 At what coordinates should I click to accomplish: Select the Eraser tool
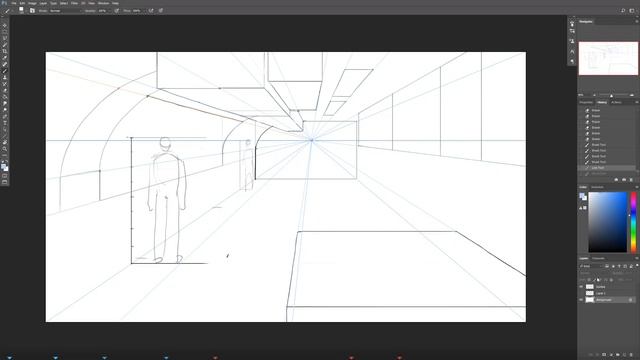pos(5,90)
